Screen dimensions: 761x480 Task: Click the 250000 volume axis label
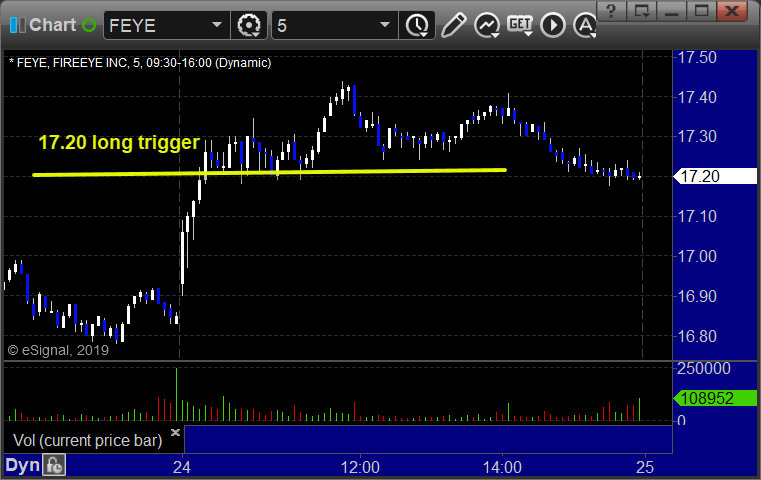coord(704,368)
